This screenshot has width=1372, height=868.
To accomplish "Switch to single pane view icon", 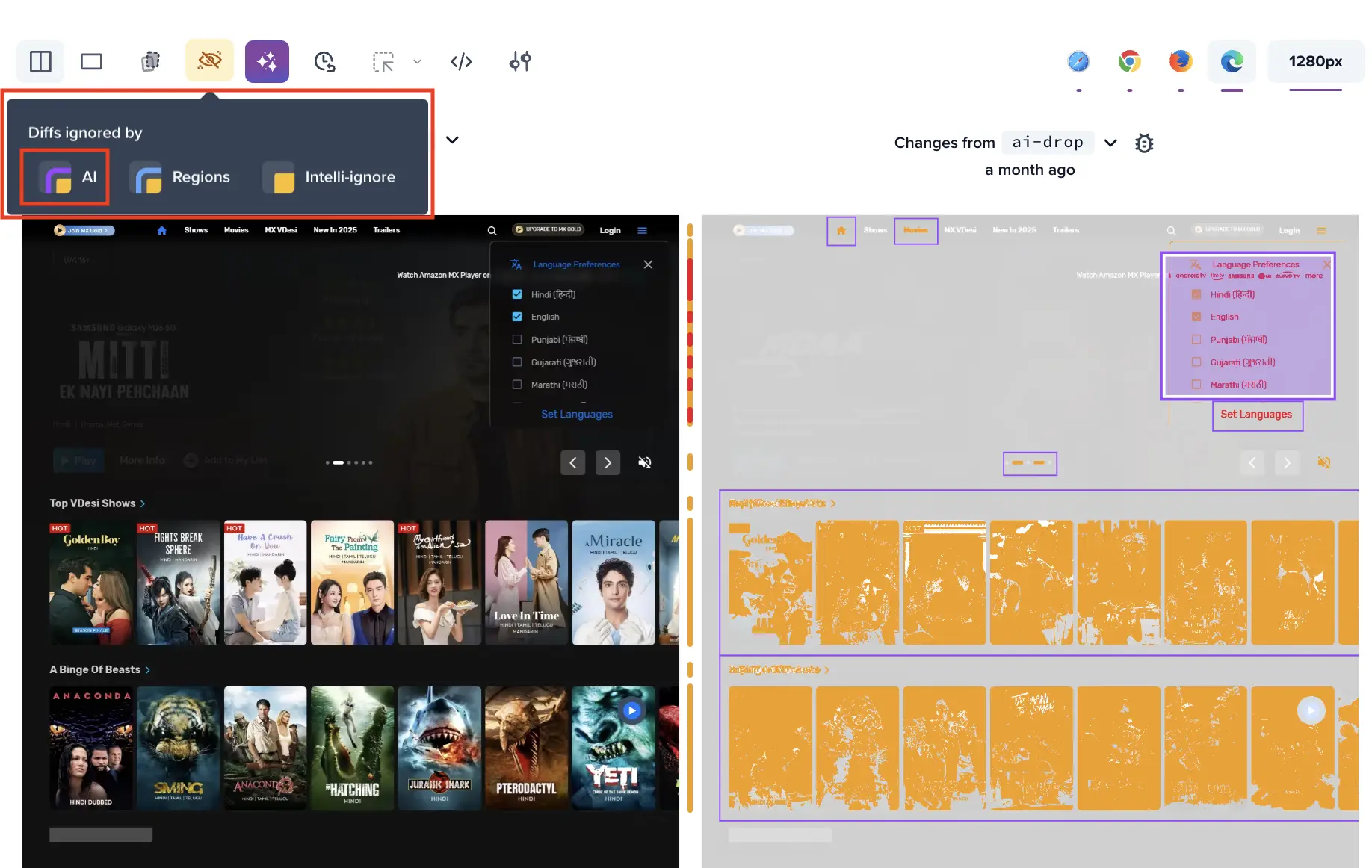I will [x=91, y=61].
